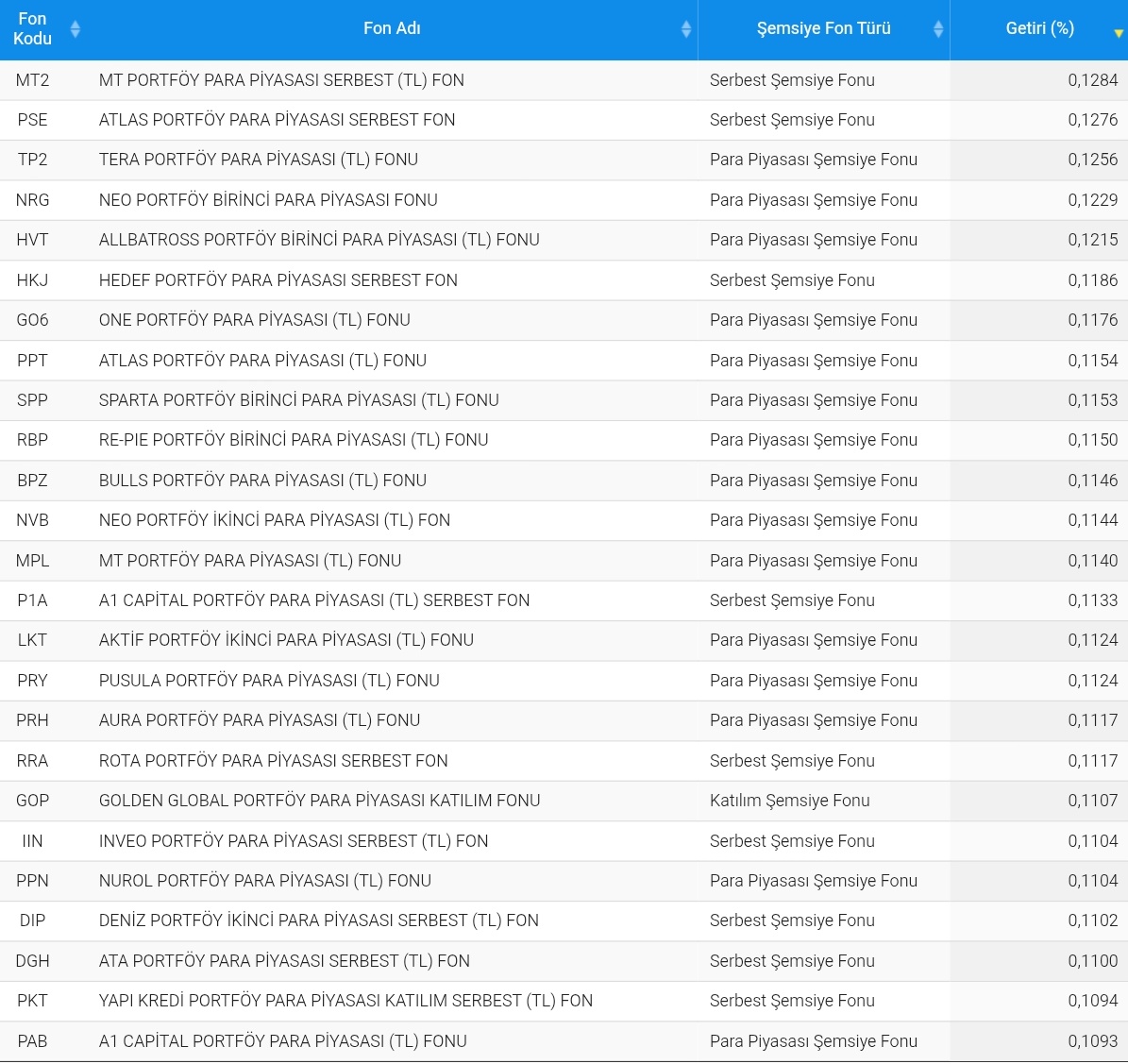Open NEO PORTFÖY İKİNCİ PARA PİYASASI fund

point(274,520)
